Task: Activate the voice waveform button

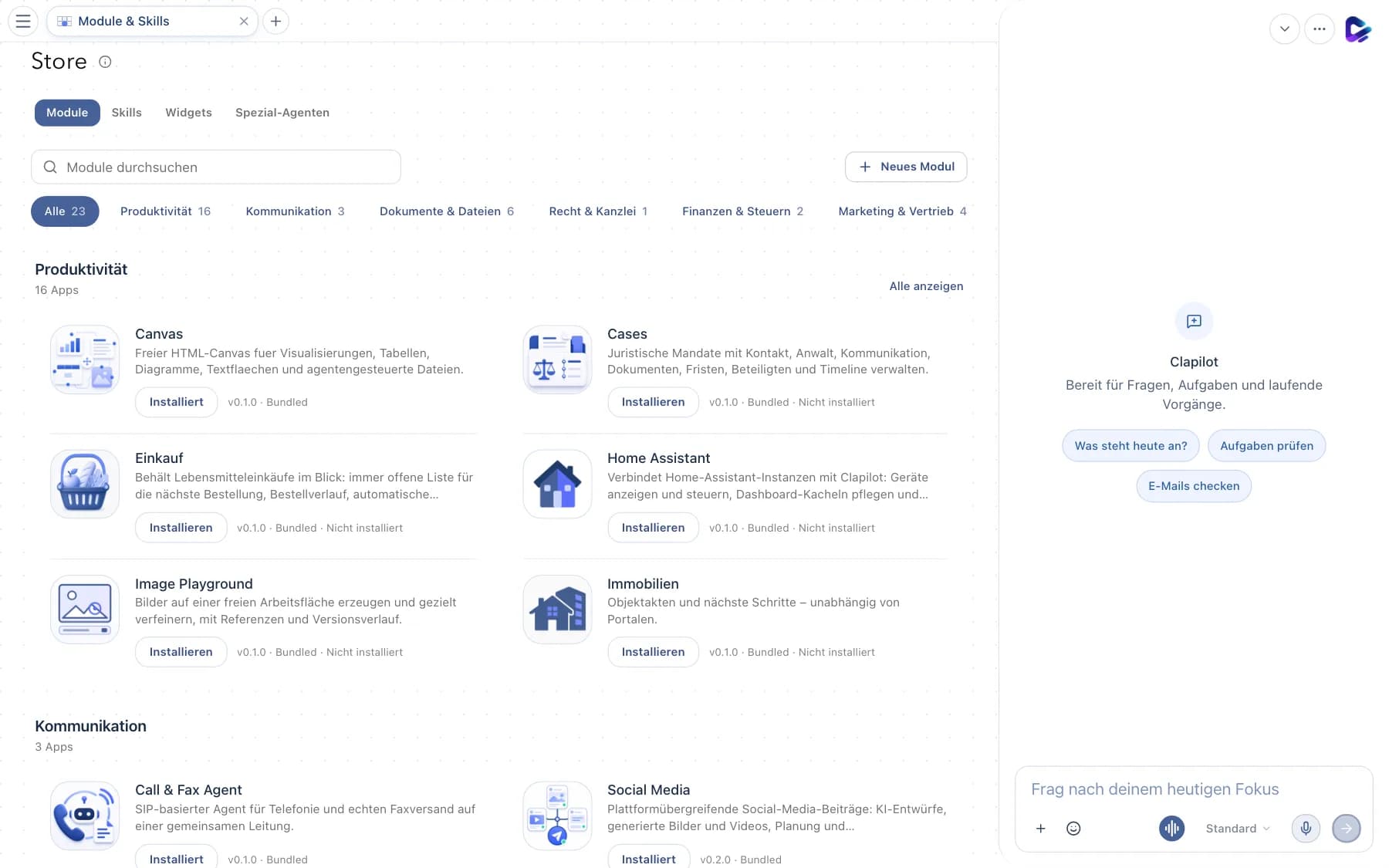Action: coord(1171,829)
